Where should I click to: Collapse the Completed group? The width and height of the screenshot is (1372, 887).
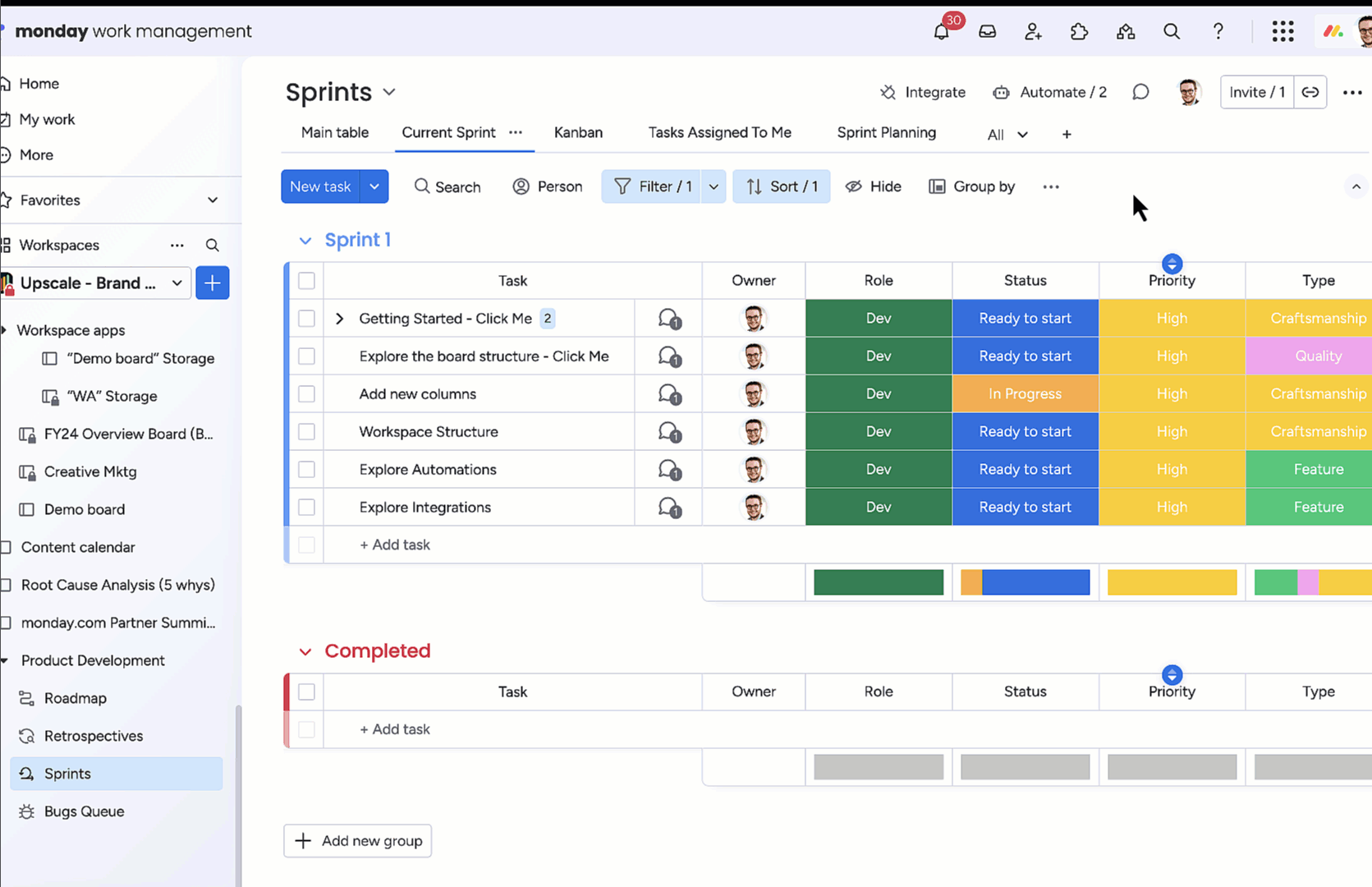click(x=305, y=652)
